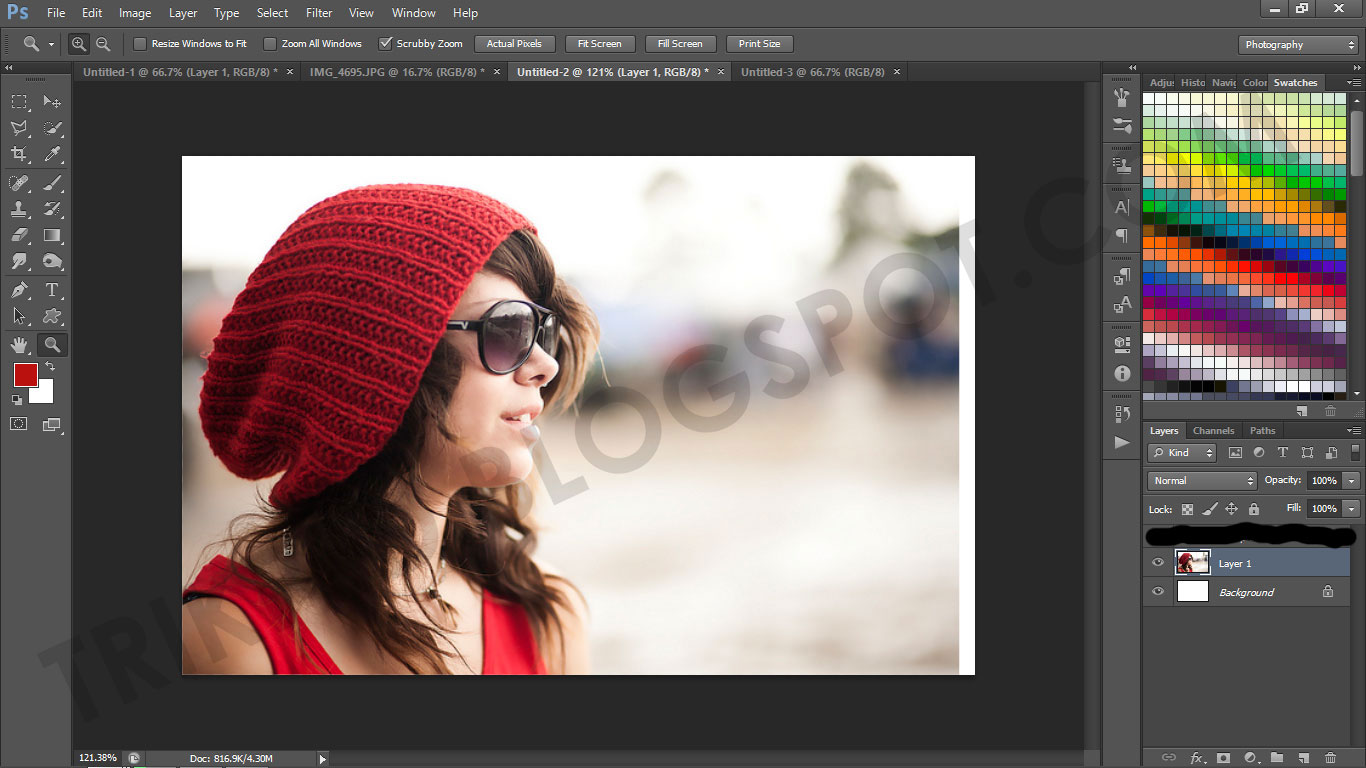The height and width of the screenshot is (768, 1366).
Task: Uncheck the Scrubby Zoom option
Action: (385, 44)
